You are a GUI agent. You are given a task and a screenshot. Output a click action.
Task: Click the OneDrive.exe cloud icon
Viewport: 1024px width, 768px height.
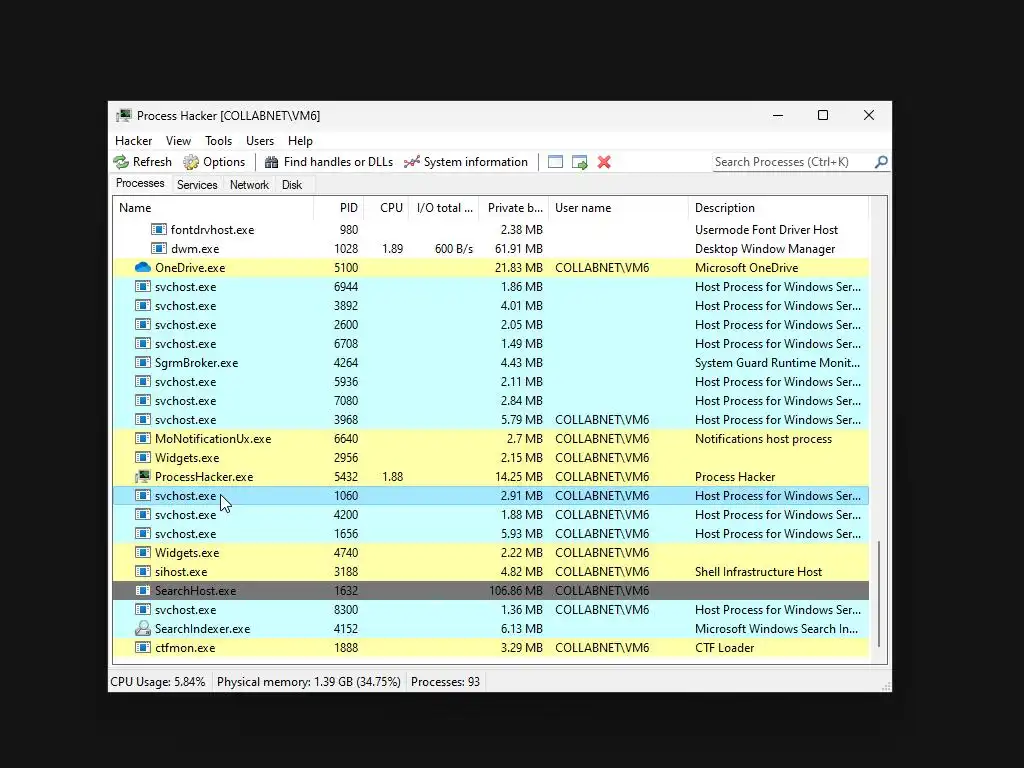[x=142, y=268]
